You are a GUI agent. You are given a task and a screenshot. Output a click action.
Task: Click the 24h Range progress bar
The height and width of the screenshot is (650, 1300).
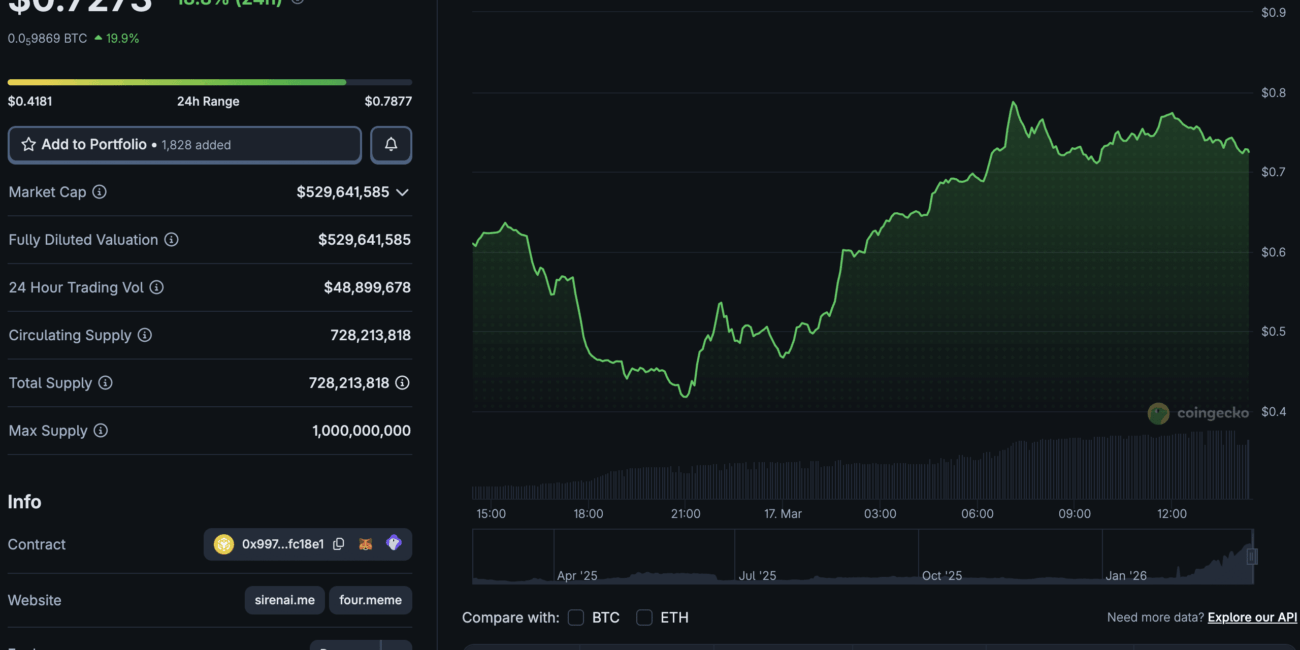210,82
